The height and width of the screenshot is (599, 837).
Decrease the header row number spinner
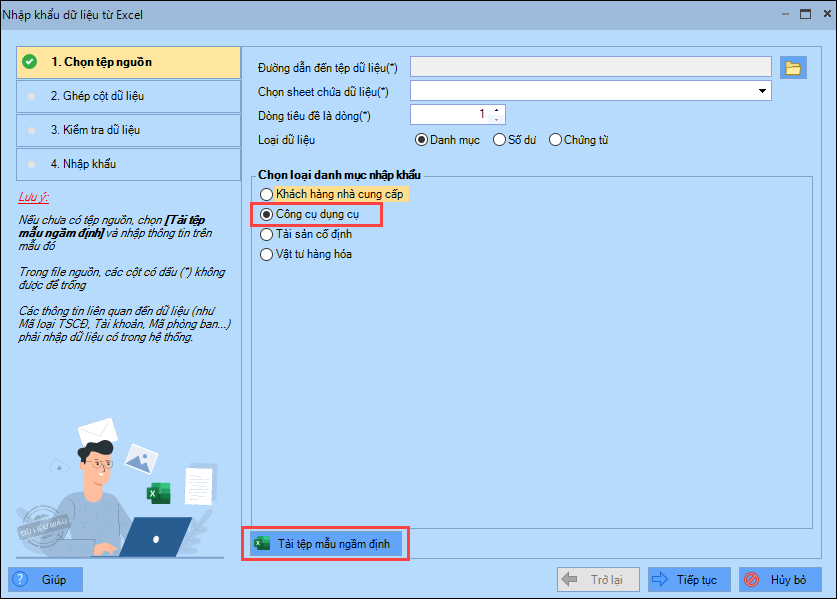496,119
